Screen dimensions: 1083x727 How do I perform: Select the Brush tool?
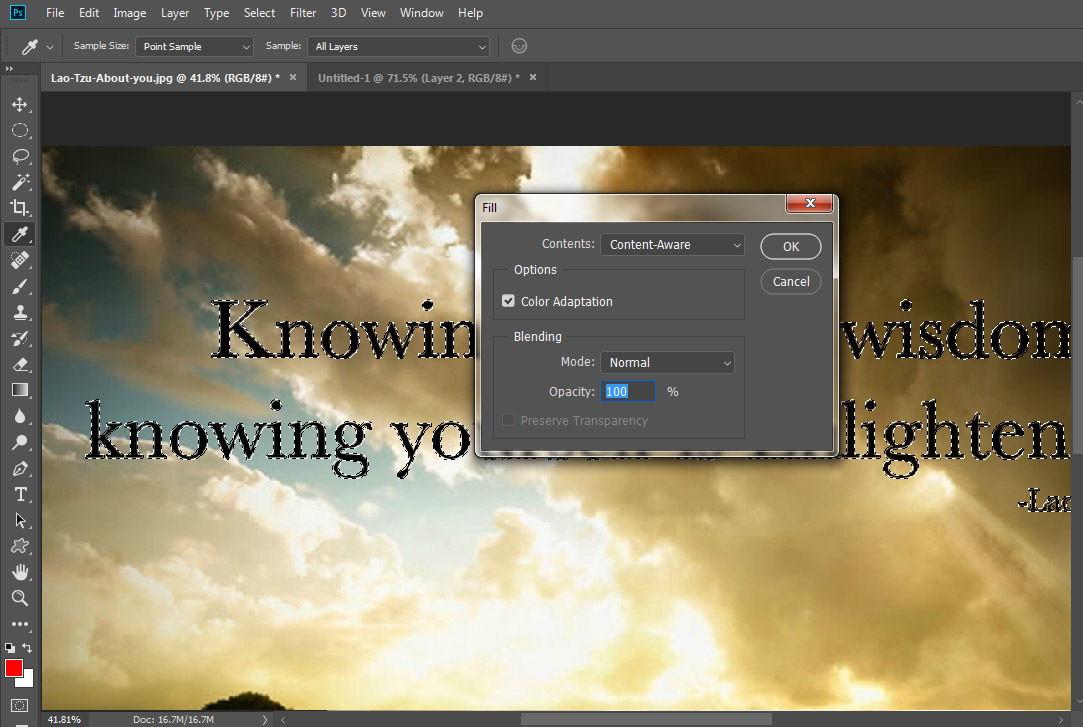coord(20,287)
